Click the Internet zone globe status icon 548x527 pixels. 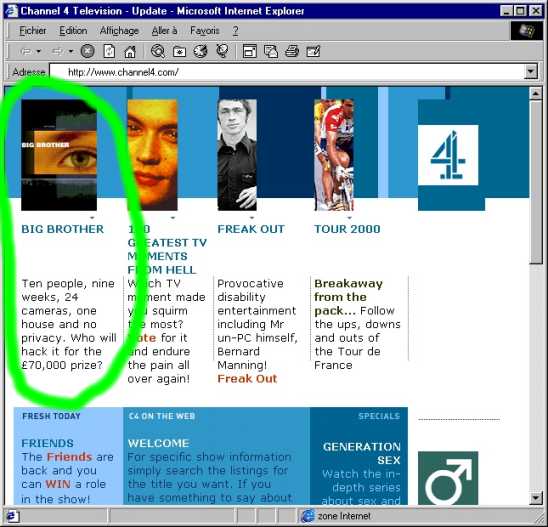(x=308, y=516)
